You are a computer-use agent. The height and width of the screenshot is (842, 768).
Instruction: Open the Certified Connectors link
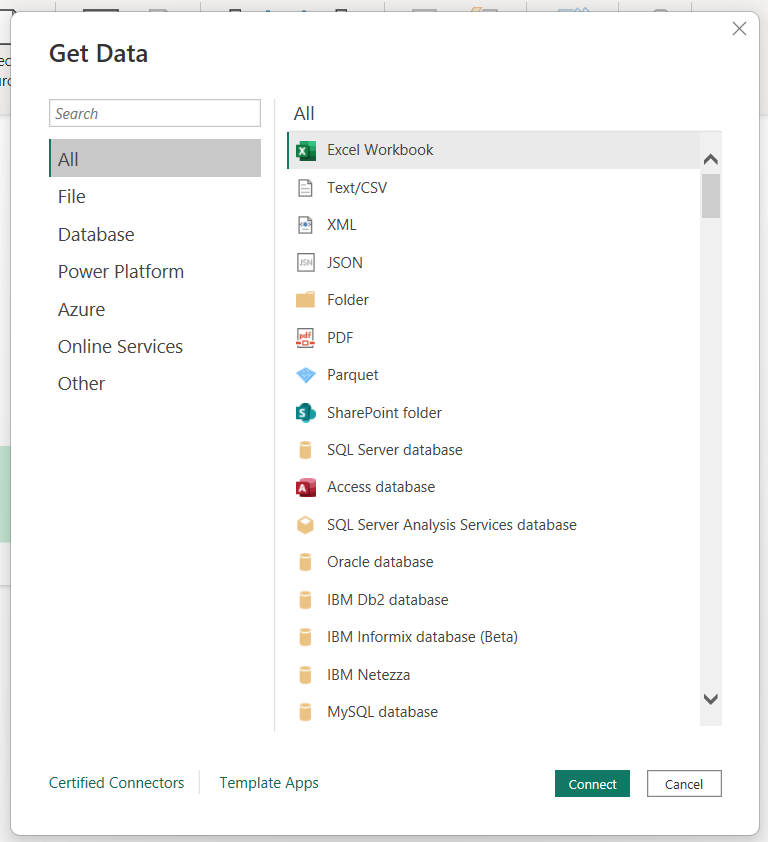click(116, 783)
